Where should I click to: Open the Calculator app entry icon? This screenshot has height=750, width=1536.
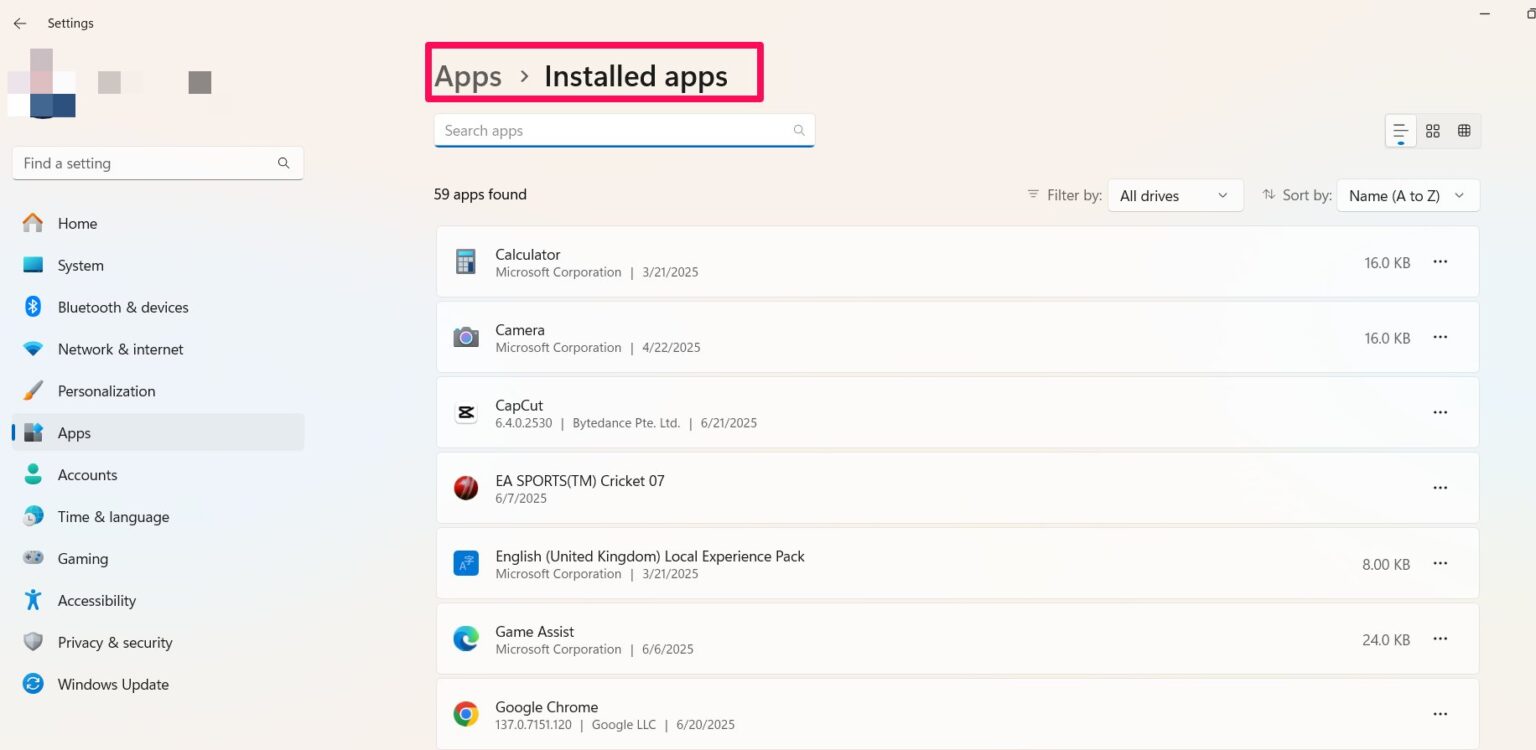[x=465, y=261]
